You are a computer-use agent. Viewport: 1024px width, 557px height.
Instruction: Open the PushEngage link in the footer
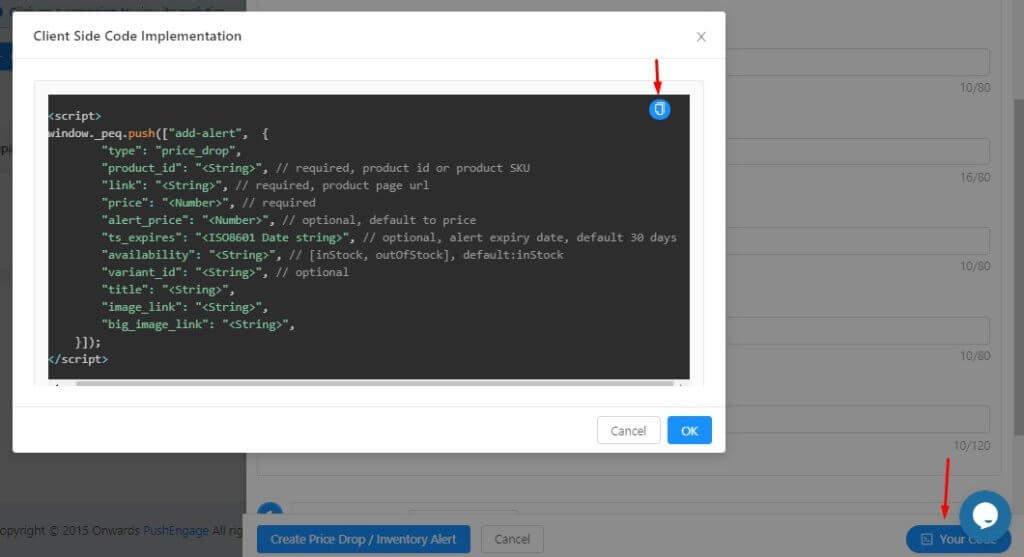click(176, 530)
